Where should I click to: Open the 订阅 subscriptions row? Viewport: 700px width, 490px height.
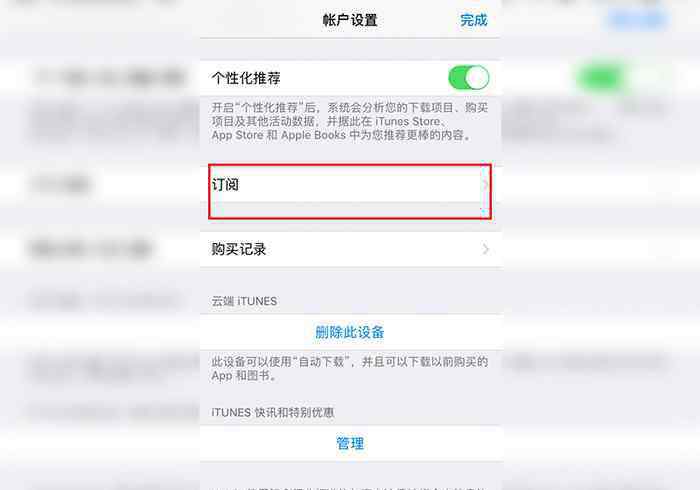coord(351,184)
